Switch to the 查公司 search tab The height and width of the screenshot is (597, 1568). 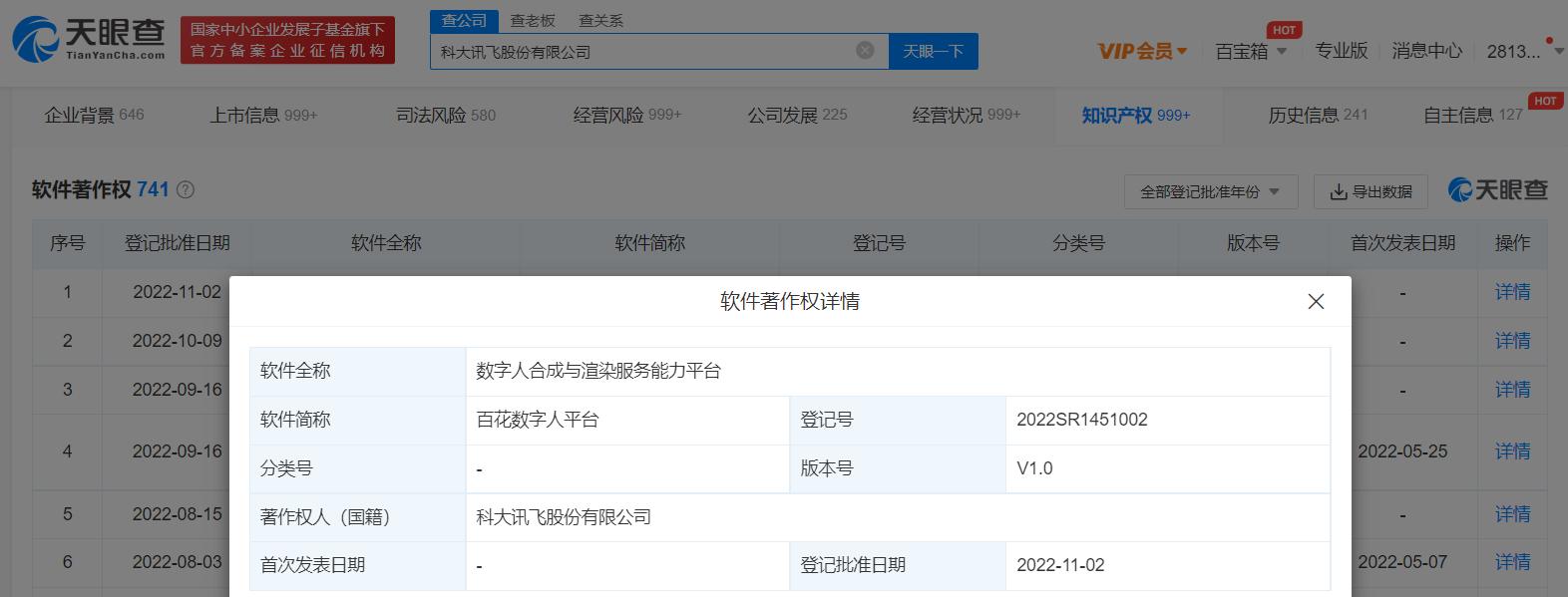tap(464, 20)
